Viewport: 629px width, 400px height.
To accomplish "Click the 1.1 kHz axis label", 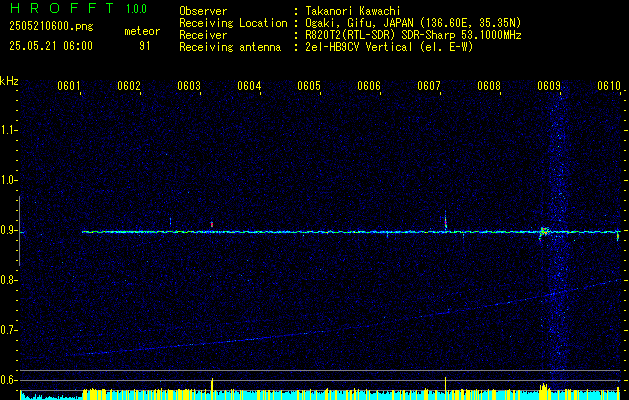I will point(8,130).
